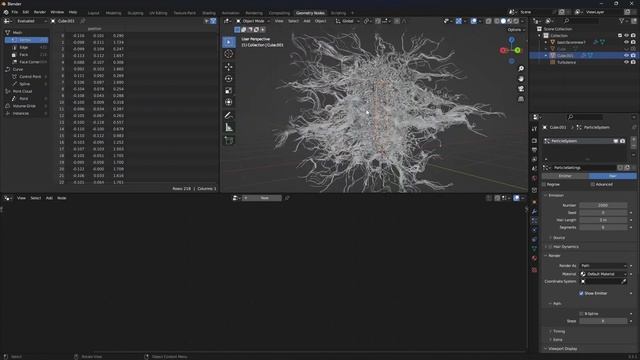Switch to the Shading workspace tab
This screenshot has width=640, height=360.
(209, 13)
